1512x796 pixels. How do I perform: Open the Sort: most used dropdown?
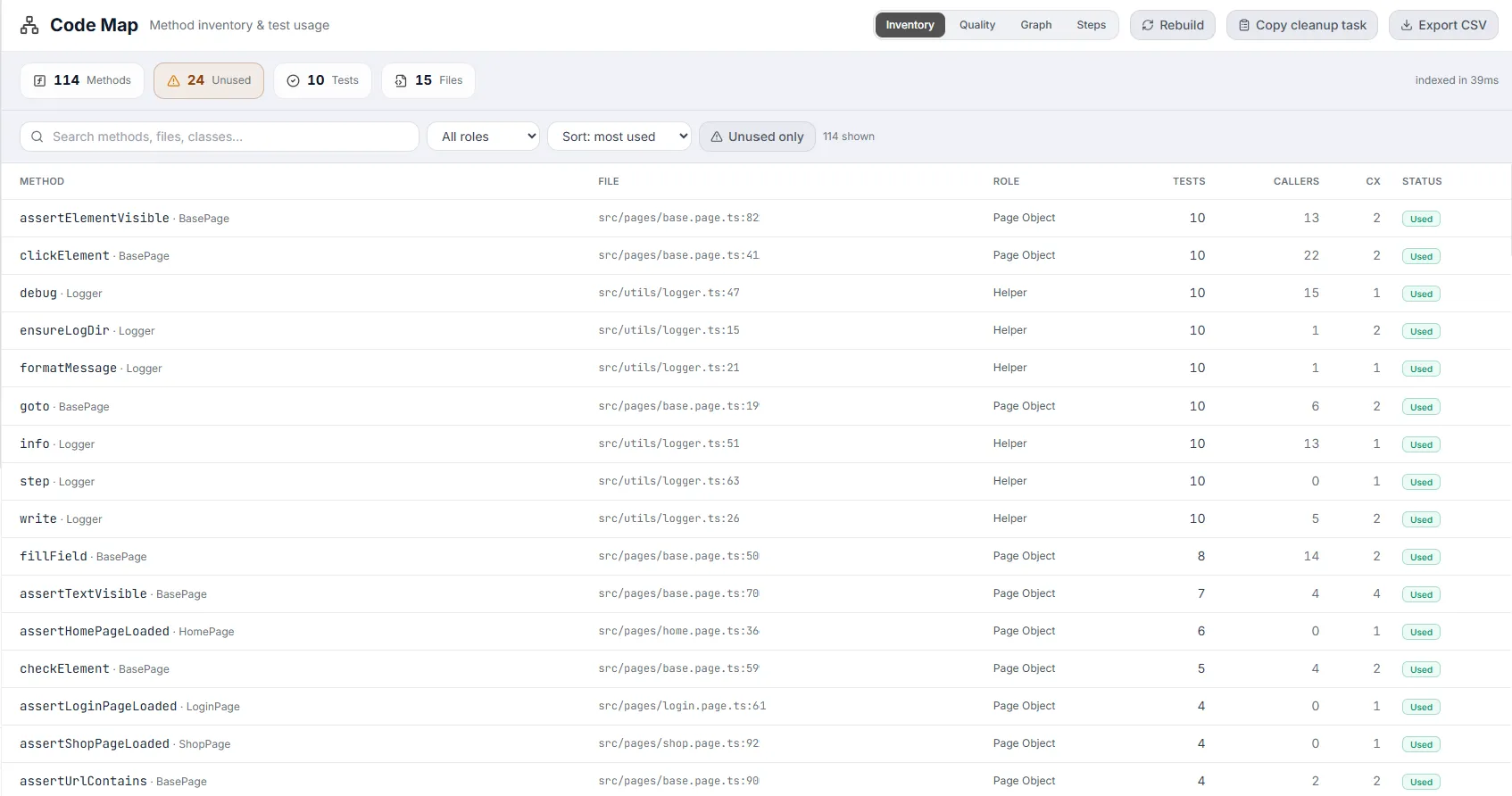click(x=619, y=137)
